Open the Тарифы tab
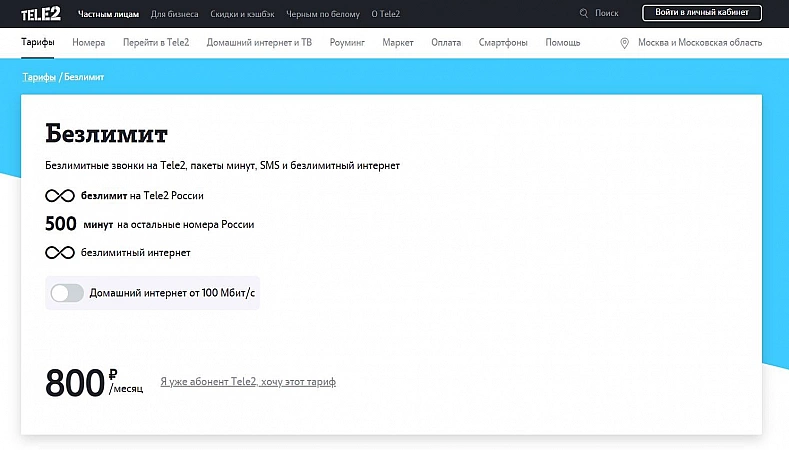Screen dimensions: 789x450 (37, 43)
